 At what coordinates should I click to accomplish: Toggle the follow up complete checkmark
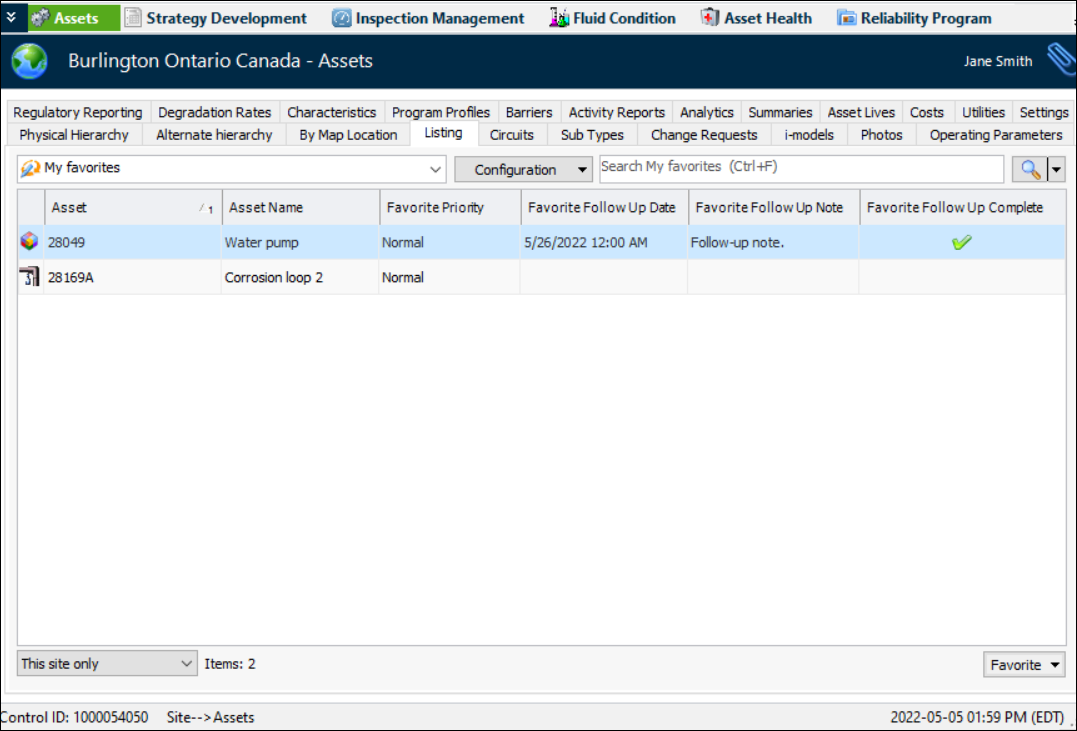tap(962, 242)
